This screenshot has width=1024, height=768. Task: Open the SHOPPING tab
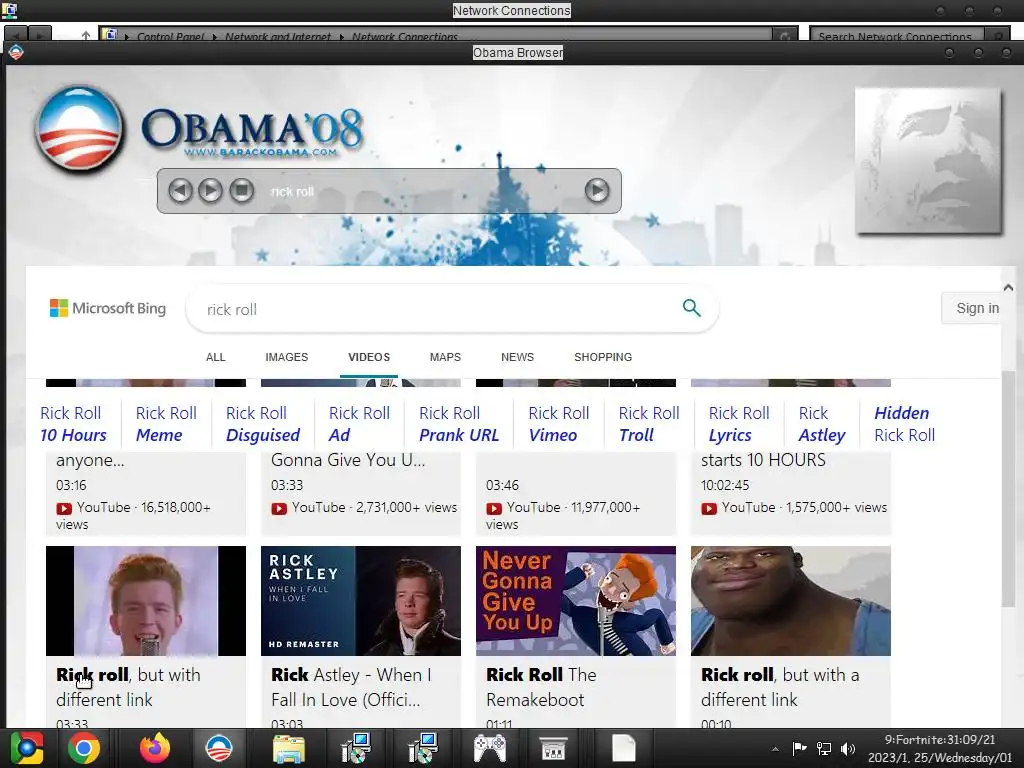[x=603, y=357]
